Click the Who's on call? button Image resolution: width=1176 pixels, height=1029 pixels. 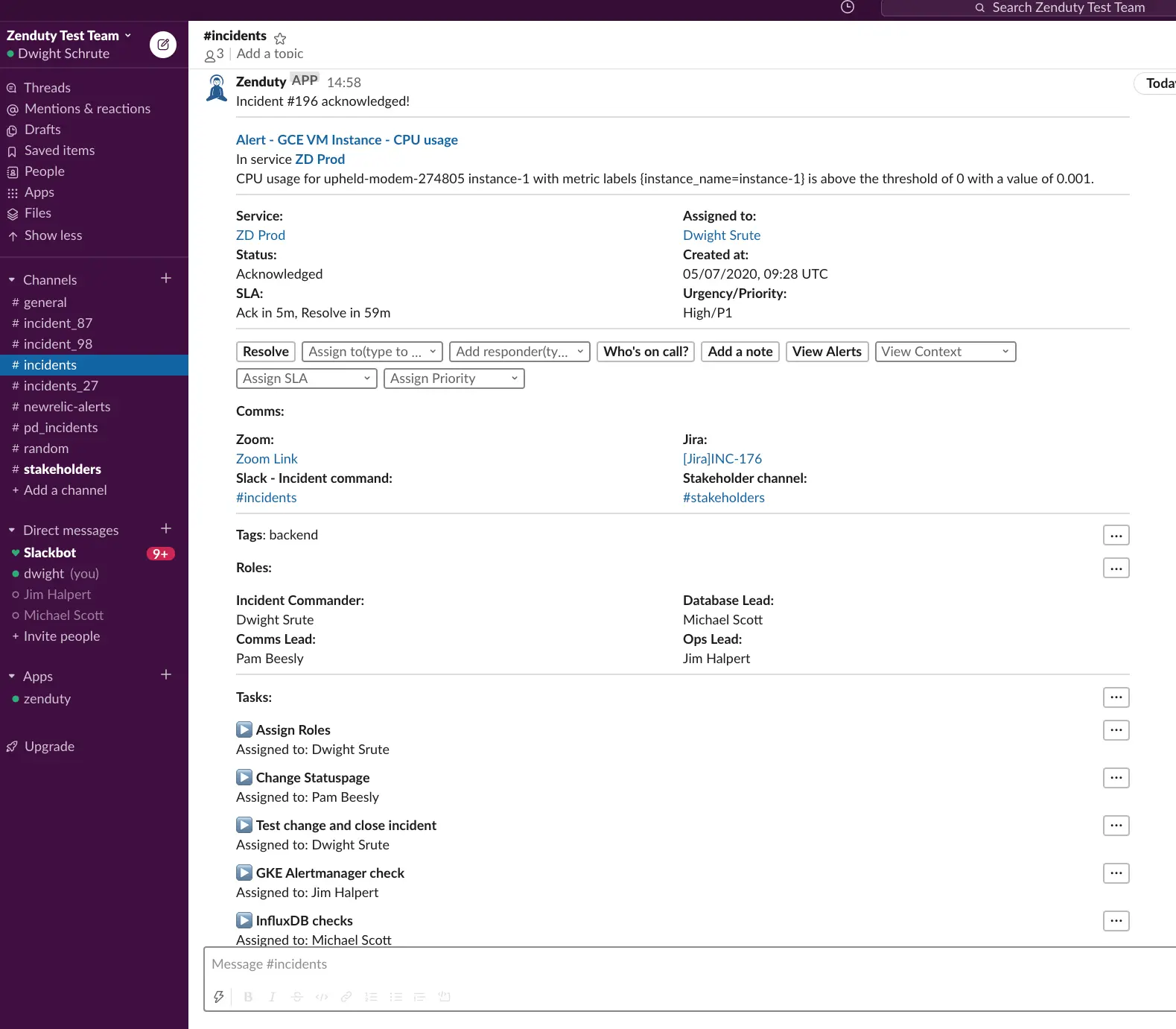tap(646, 352)
